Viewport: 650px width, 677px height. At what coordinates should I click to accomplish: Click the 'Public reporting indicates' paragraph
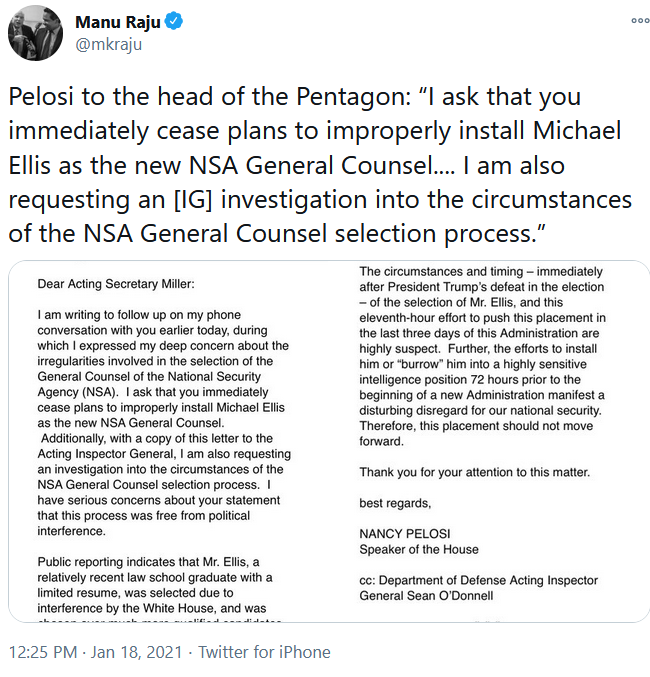[x=160, y=588]
